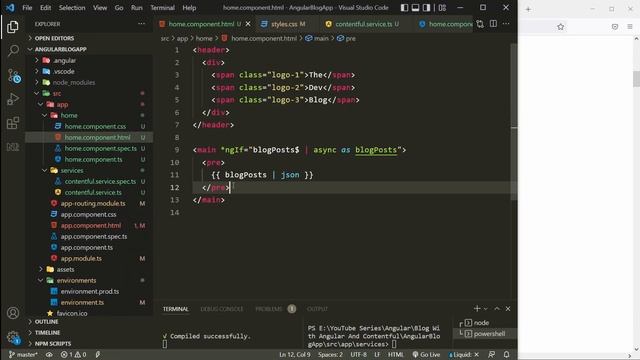Image resolution: width=640 pixels, height=360 pixels.
Task: Close the home.component.html editor tab
Action: (x=248, y=24)
